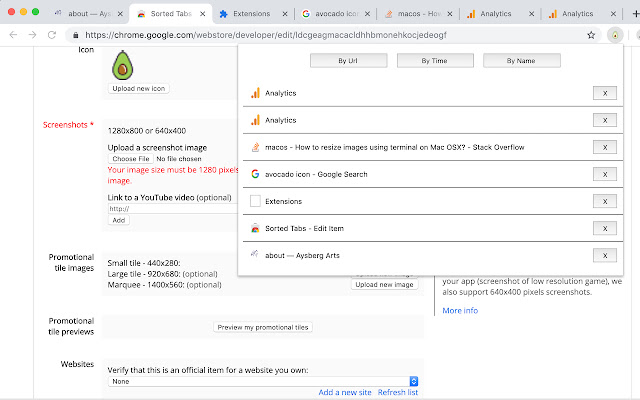Open a new tab with the plus button
The height and width of the screenshot is (400, 640).
tap(636, 14)
